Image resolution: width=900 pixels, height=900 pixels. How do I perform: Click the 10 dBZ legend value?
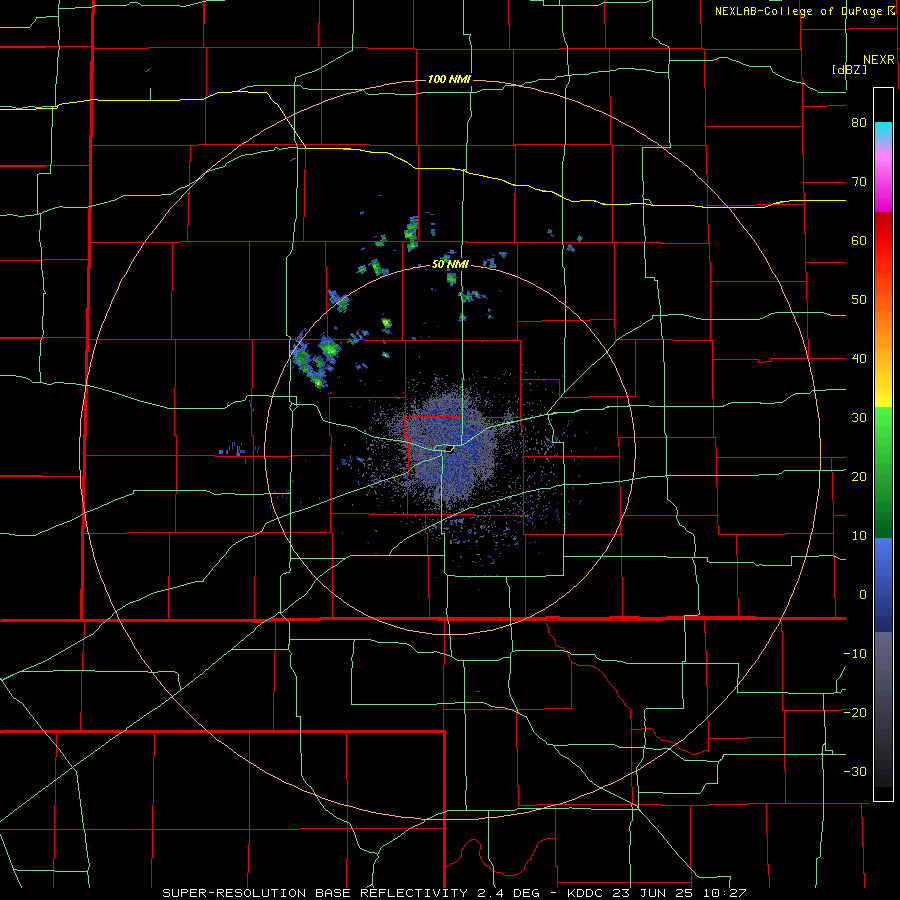point(859,536)
